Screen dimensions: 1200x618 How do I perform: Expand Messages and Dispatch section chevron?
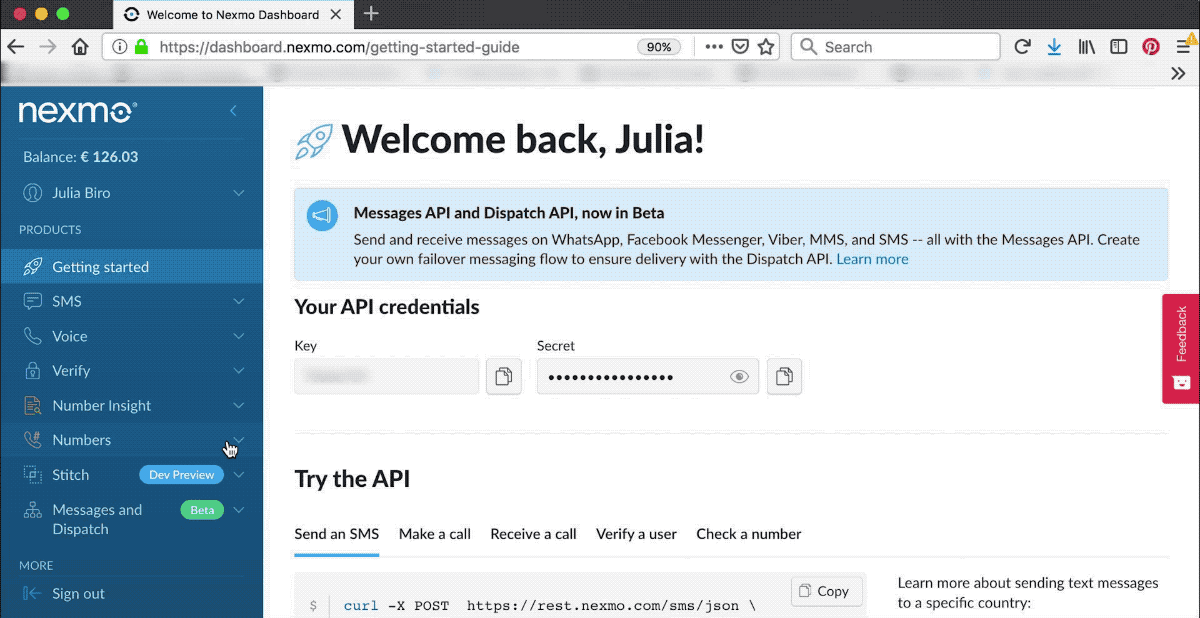tap(239, 510)
